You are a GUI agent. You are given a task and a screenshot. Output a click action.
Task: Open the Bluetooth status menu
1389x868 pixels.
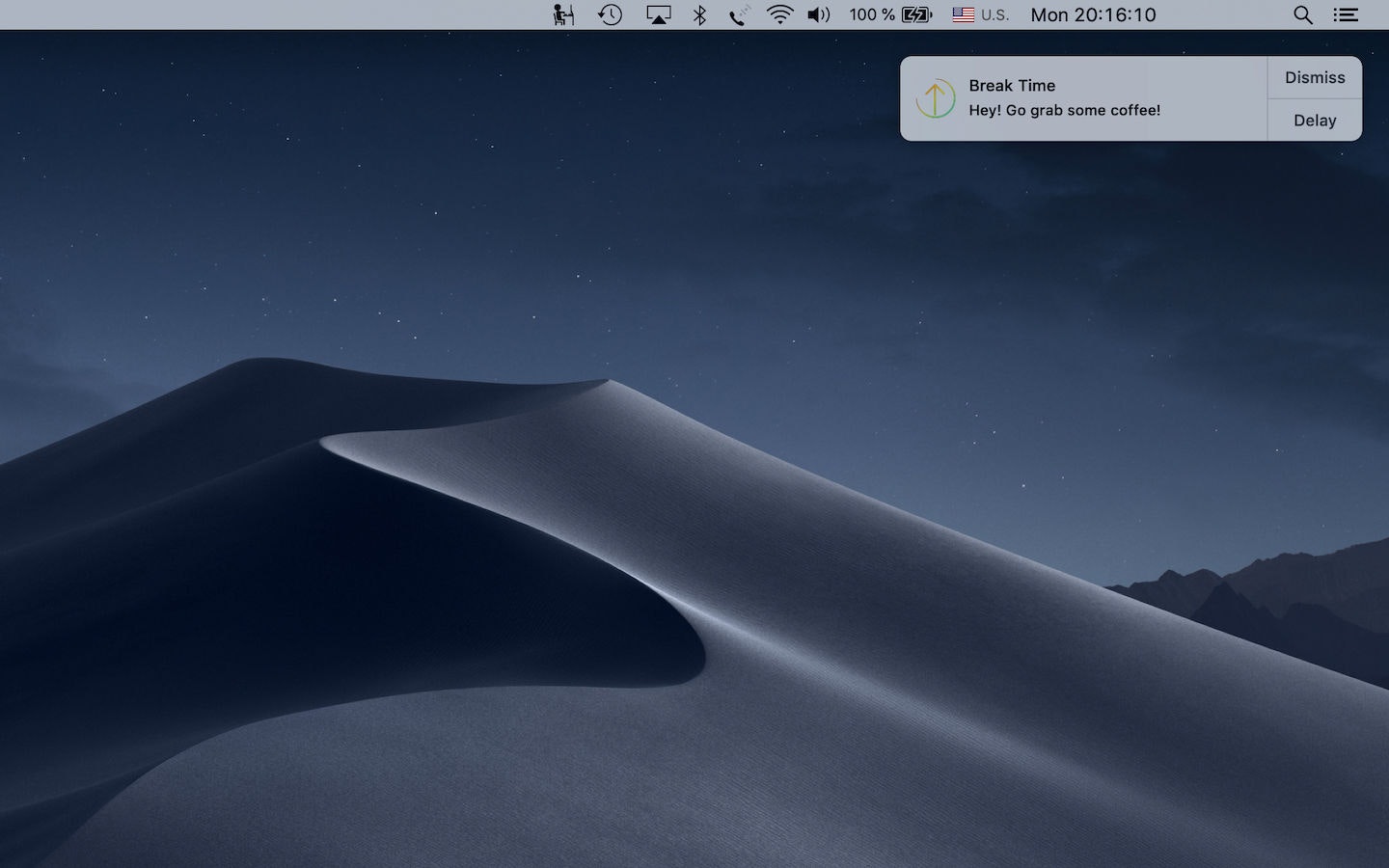[700, 14]
